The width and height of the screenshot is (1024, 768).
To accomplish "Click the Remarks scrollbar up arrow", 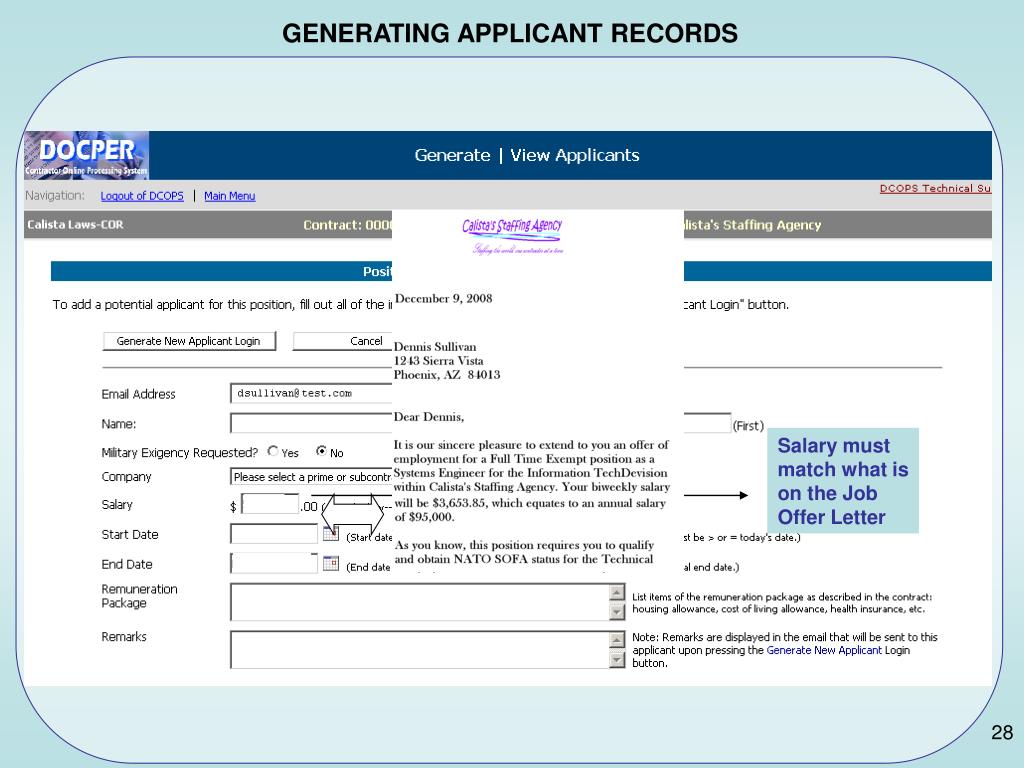I will 617,640.
